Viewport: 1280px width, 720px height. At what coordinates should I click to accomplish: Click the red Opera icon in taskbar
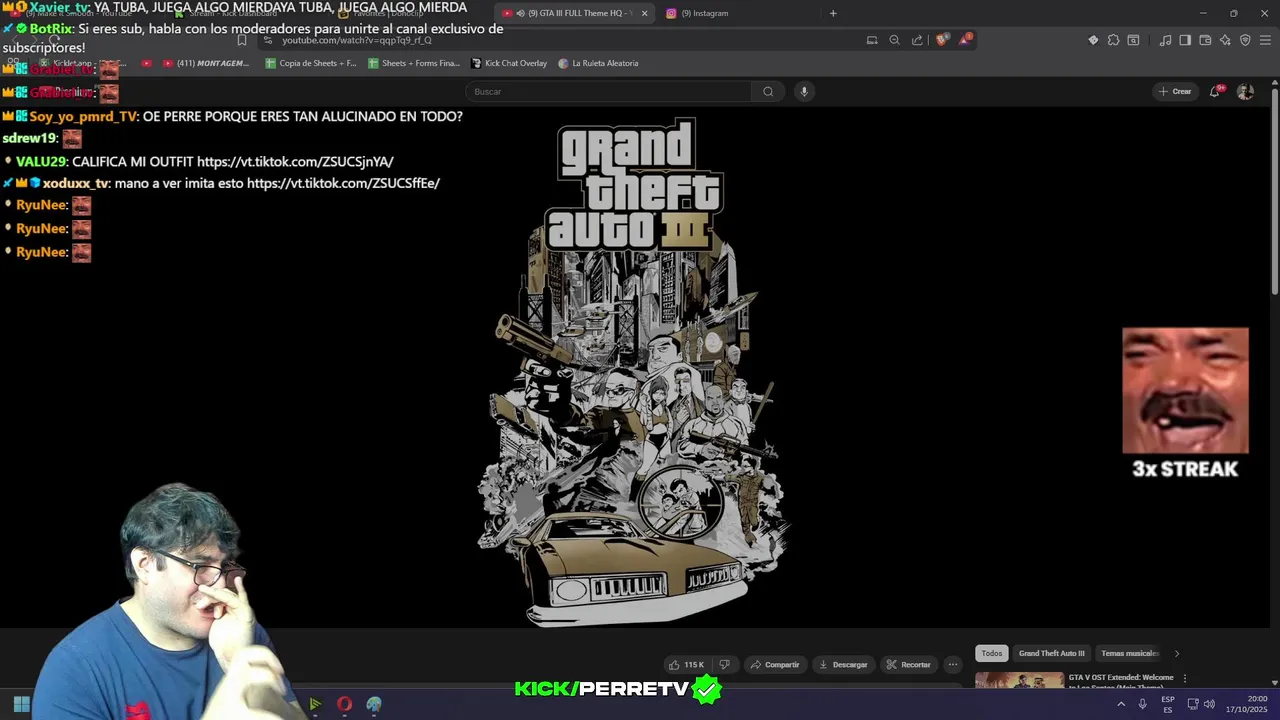[344, 704]
